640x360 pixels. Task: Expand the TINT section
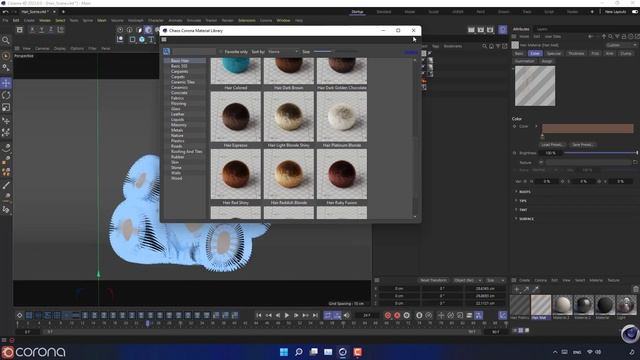[523, 210]
